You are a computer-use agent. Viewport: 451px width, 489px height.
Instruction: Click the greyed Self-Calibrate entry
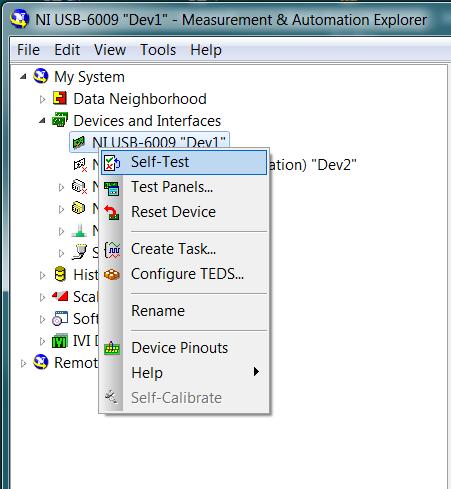pyautogui.click(x=184, y=398)
